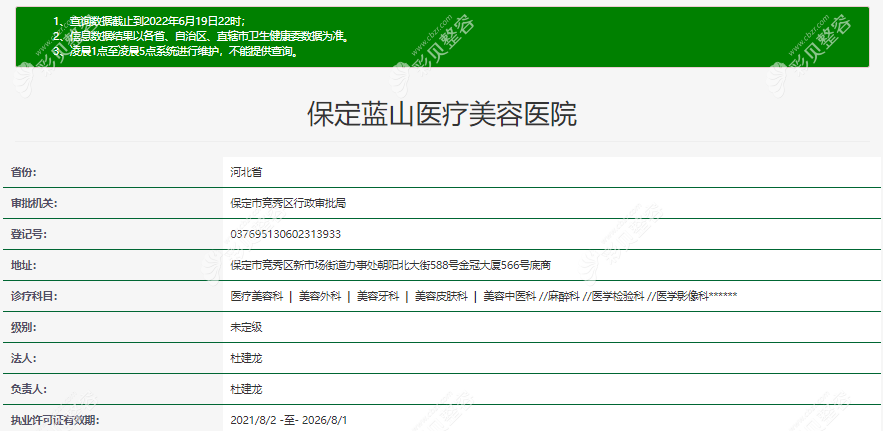Select the 省份 label
This screenshot has width=883, height=431.
(24, 172)
